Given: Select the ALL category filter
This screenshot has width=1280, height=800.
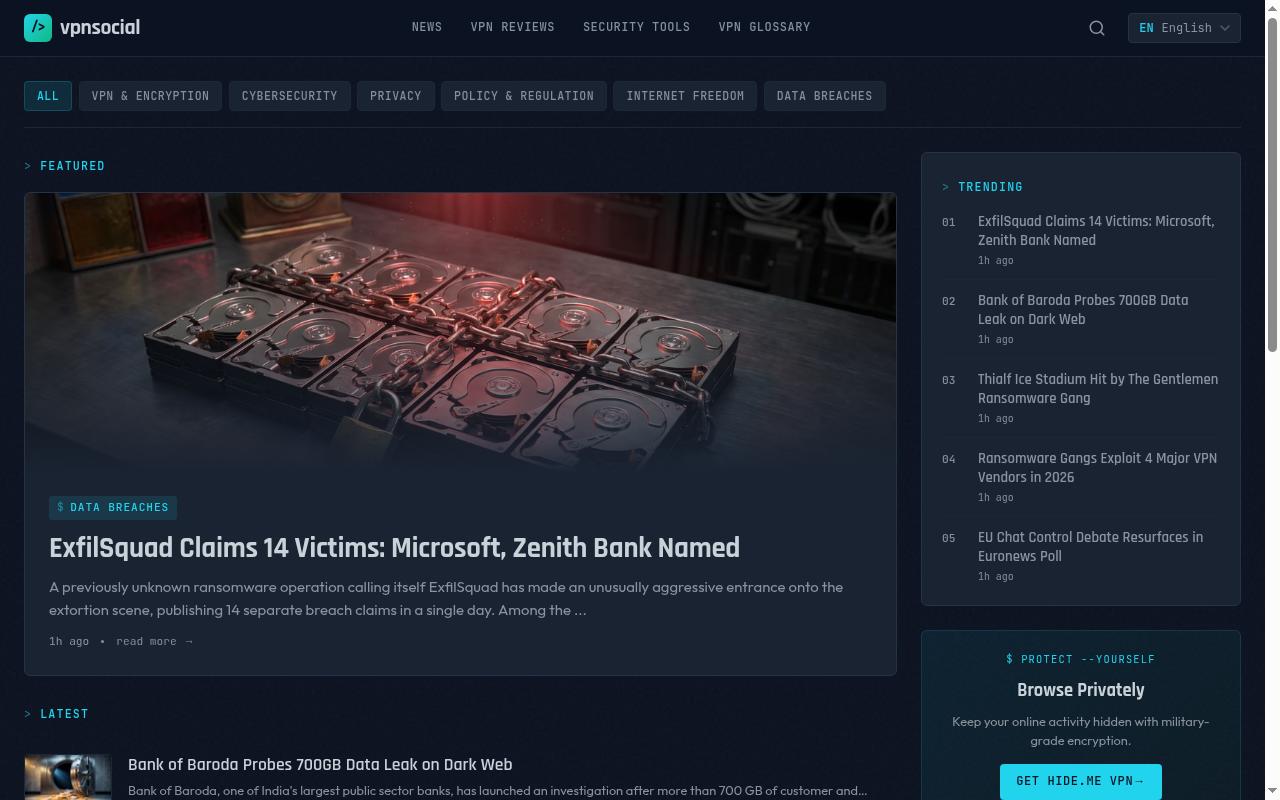Looking at the screenshot, I should 48,96.
